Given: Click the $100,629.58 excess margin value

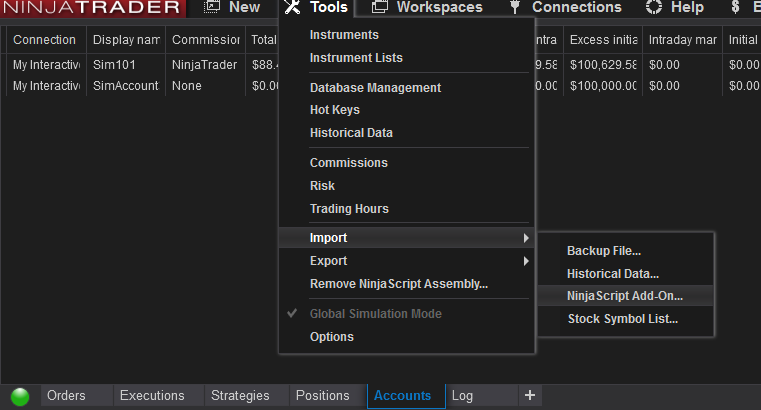Looking at the screenshot, I should [603, 65].
